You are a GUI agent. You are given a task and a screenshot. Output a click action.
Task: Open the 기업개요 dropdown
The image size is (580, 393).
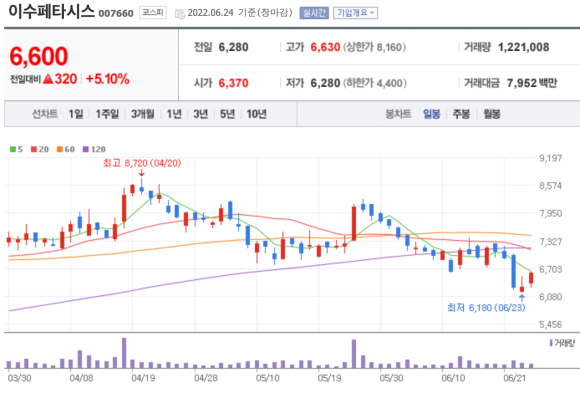coord(355,13)
